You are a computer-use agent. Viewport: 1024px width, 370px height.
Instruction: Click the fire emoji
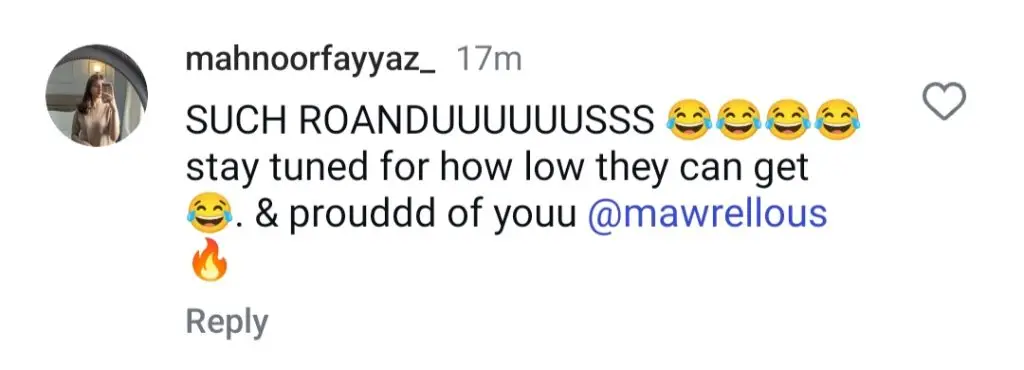pos(209,260)
